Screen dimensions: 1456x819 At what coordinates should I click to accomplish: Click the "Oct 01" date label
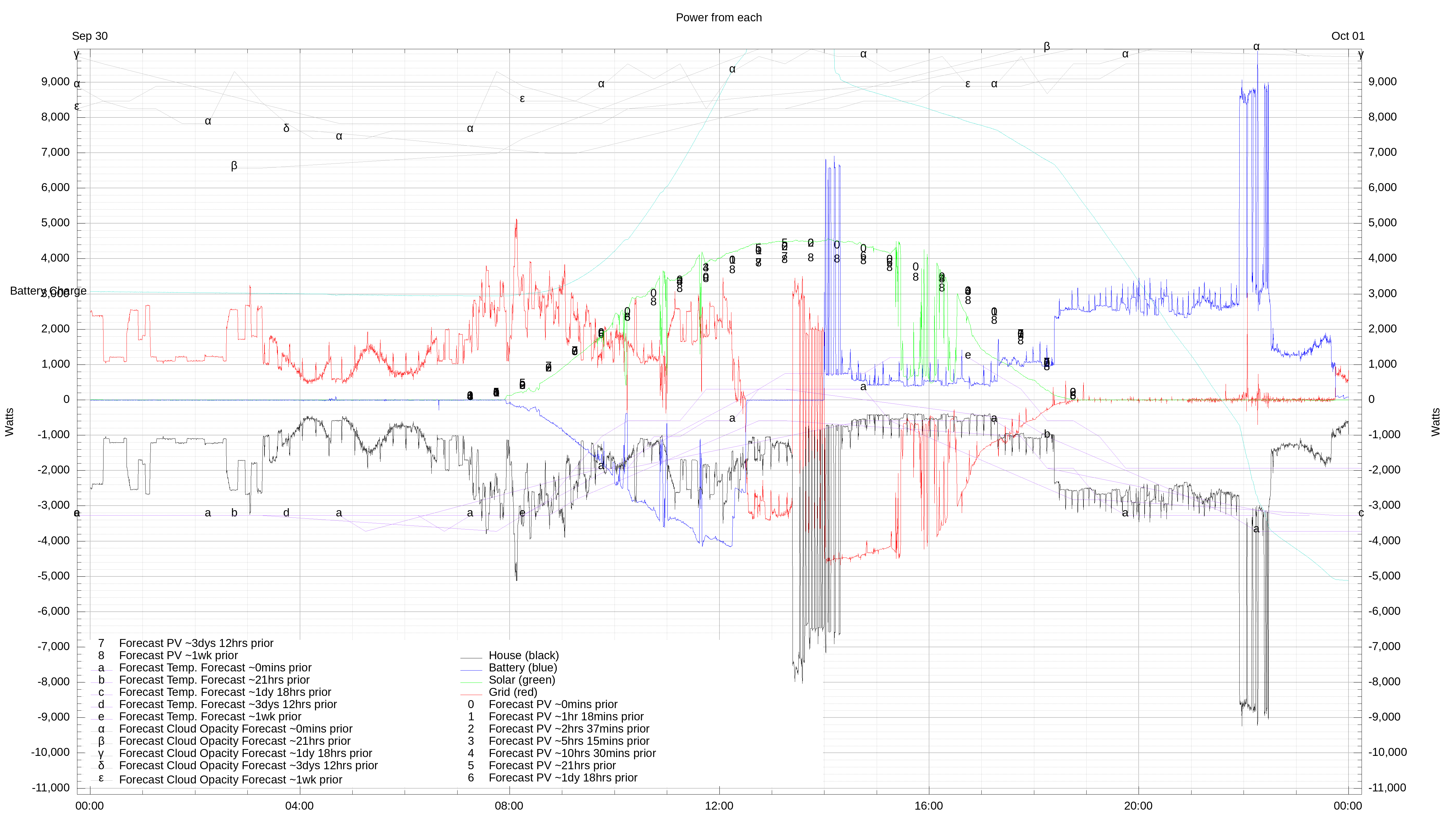coord(1347,36)
